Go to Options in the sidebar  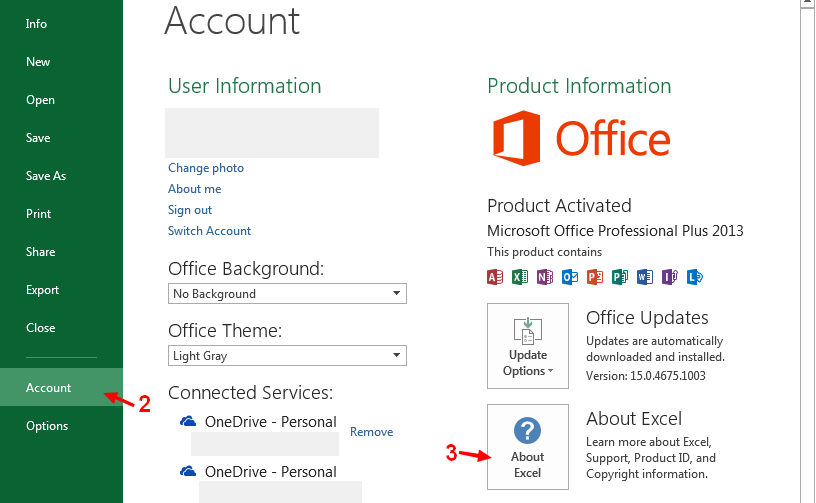coord(47,426)
